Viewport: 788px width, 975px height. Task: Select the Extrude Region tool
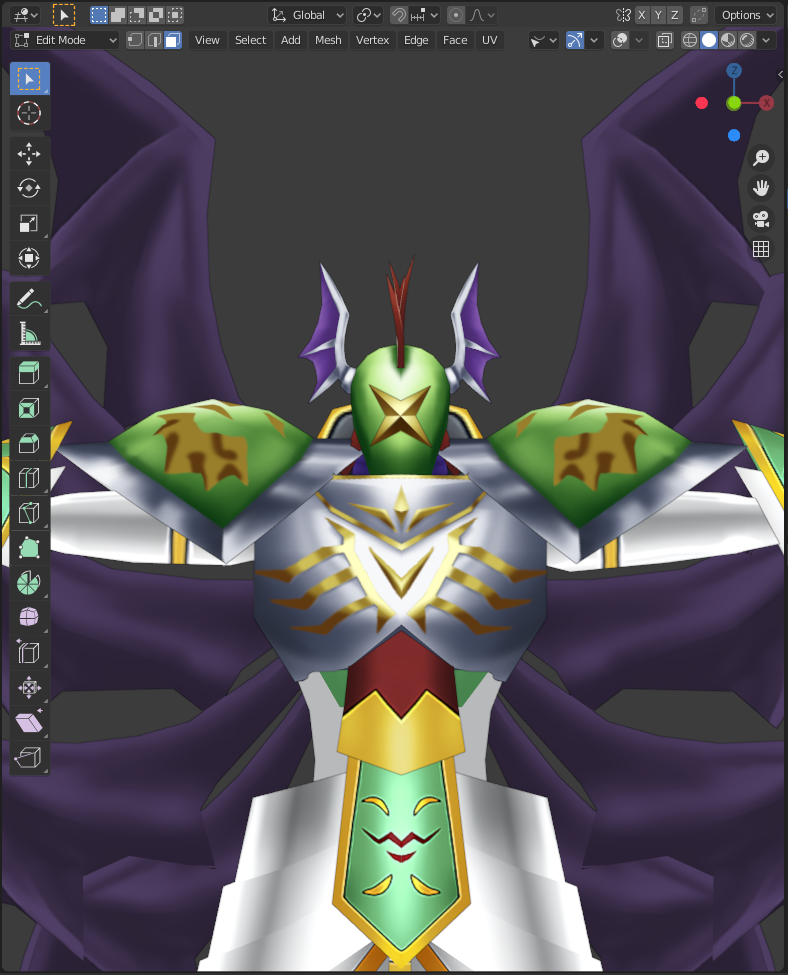(29, 373)
